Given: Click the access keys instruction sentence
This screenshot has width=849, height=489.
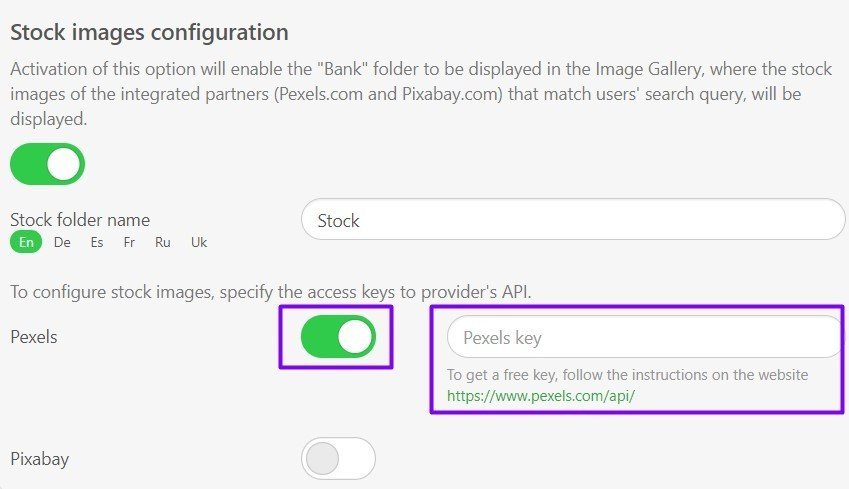Looking at the screenshot, I should (271, 292).
